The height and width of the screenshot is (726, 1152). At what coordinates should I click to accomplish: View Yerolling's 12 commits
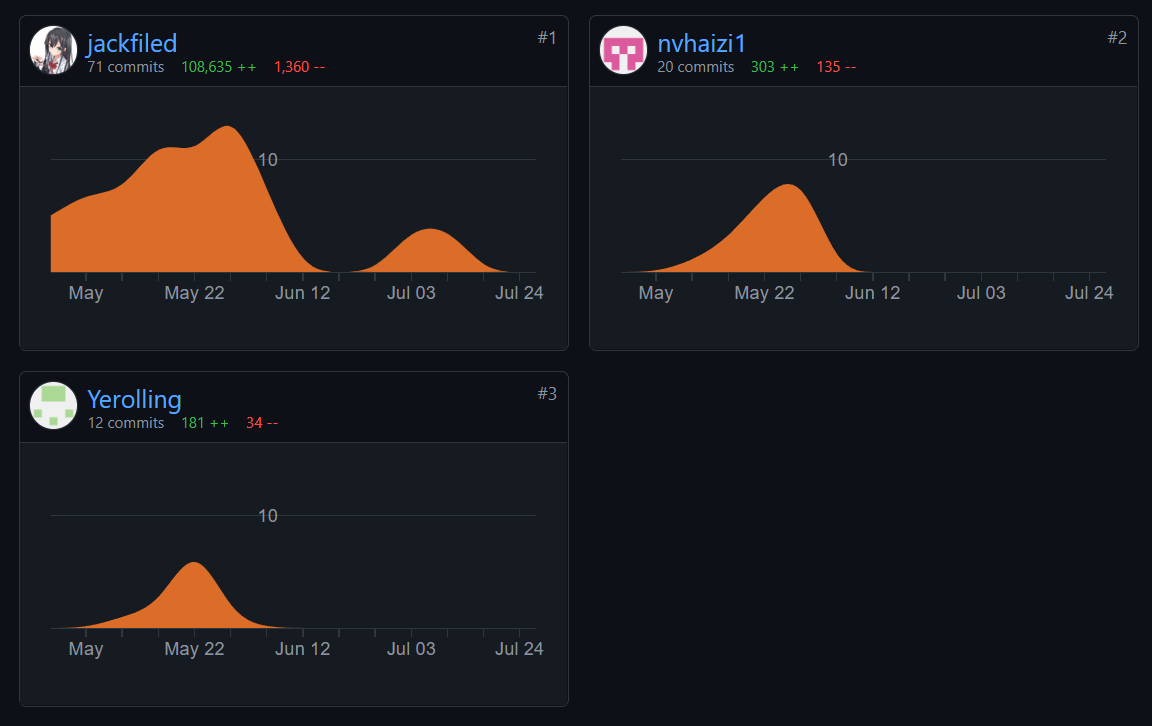pos(125,423)
